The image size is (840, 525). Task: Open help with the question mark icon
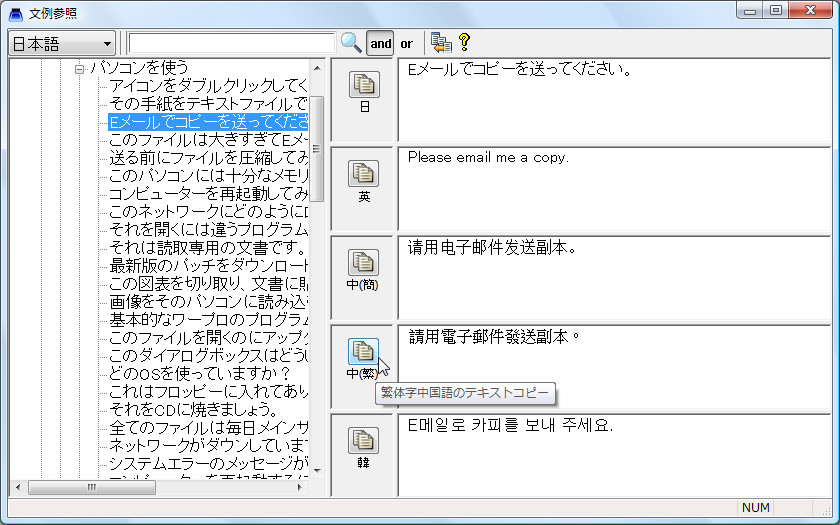[464, 42]
